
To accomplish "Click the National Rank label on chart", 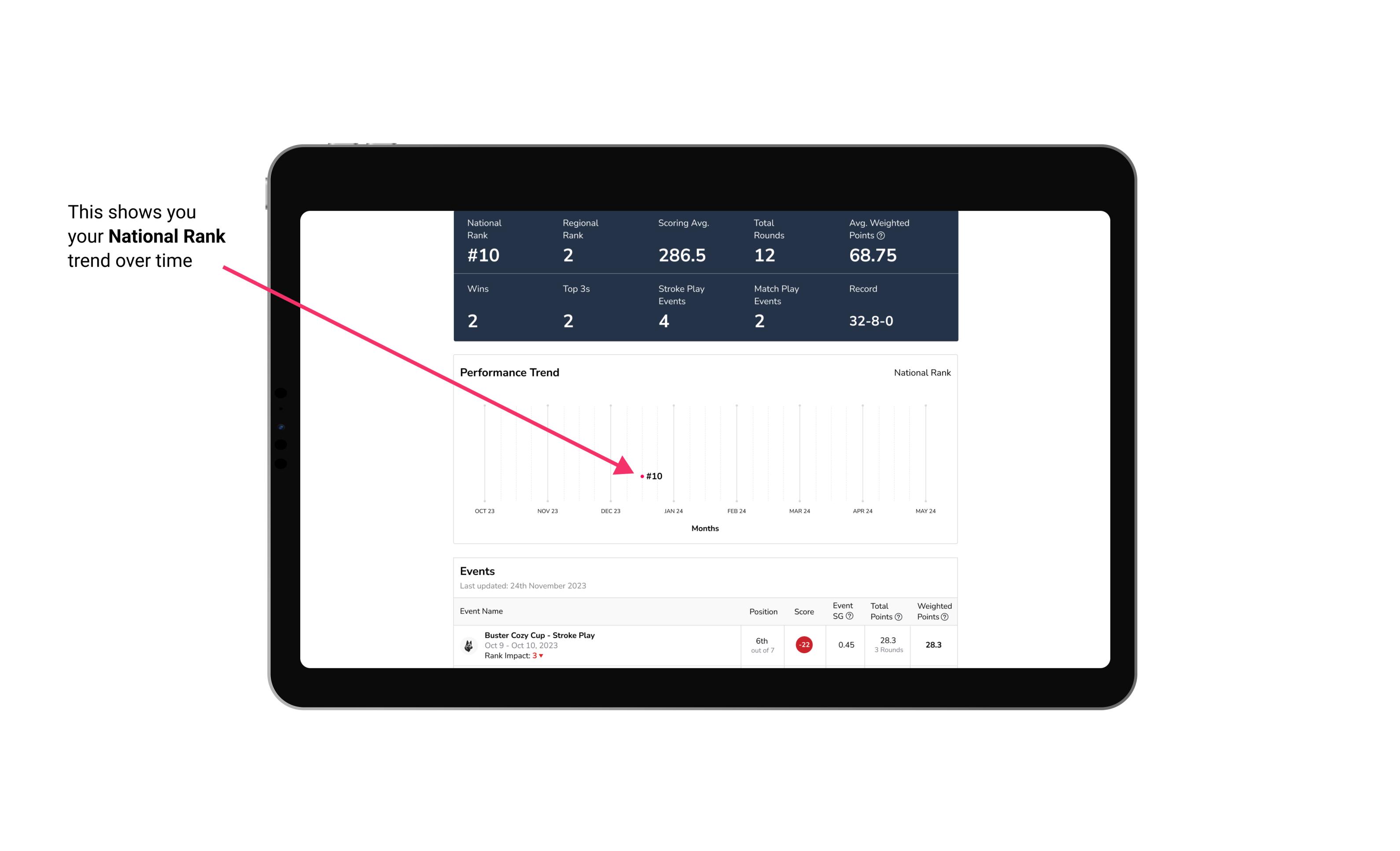I will (x=921, y=372).
